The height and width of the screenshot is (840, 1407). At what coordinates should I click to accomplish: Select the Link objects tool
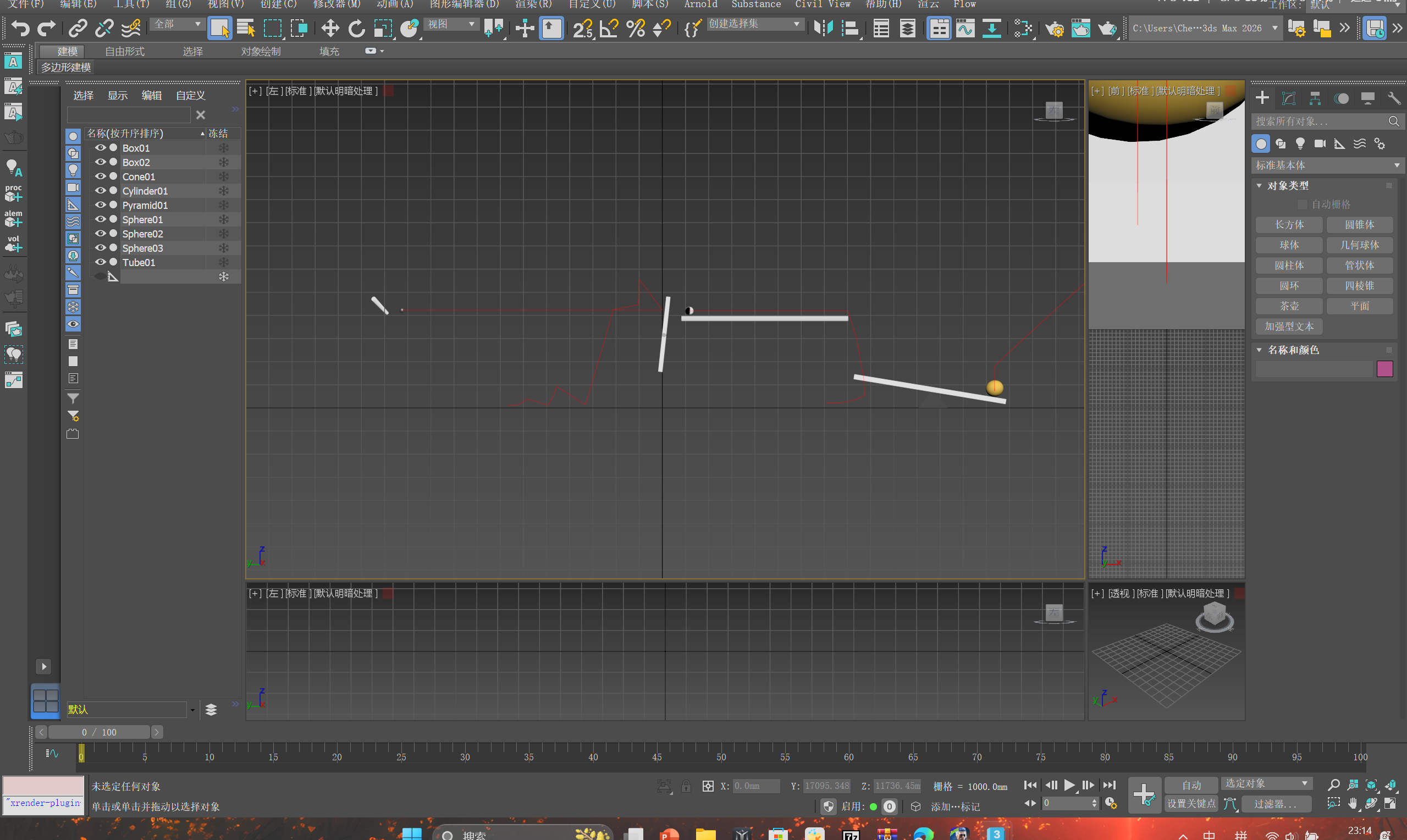click(78, 27)
